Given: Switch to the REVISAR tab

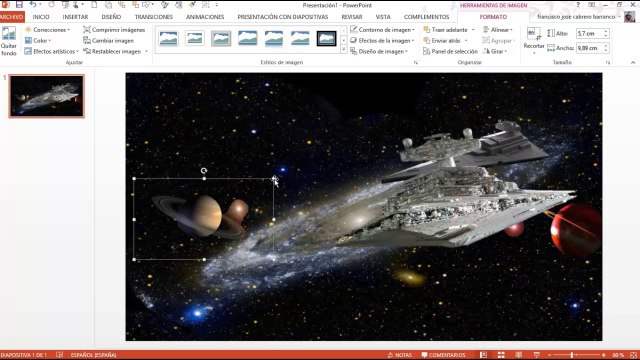Looking at the screenshot, I should [352, 17].
